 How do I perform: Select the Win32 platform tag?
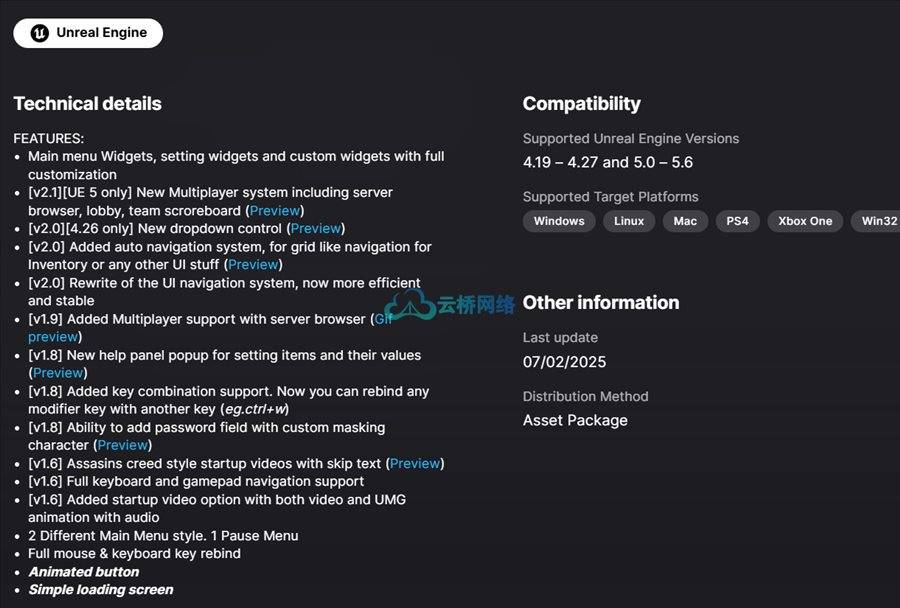click(876, 221)
